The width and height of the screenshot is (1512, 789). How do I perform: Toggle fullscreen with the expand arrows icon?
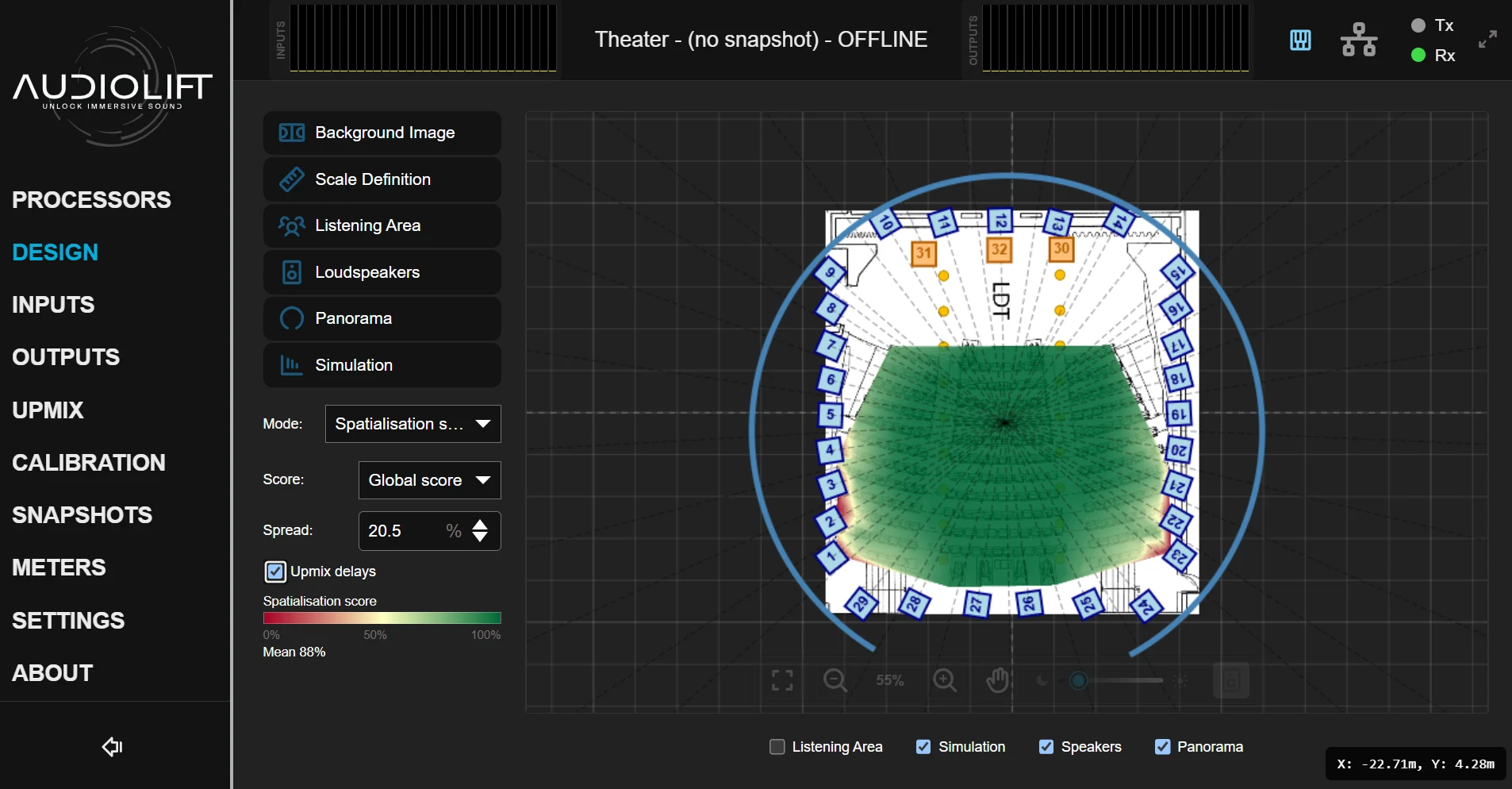(x=1488, y=39)
